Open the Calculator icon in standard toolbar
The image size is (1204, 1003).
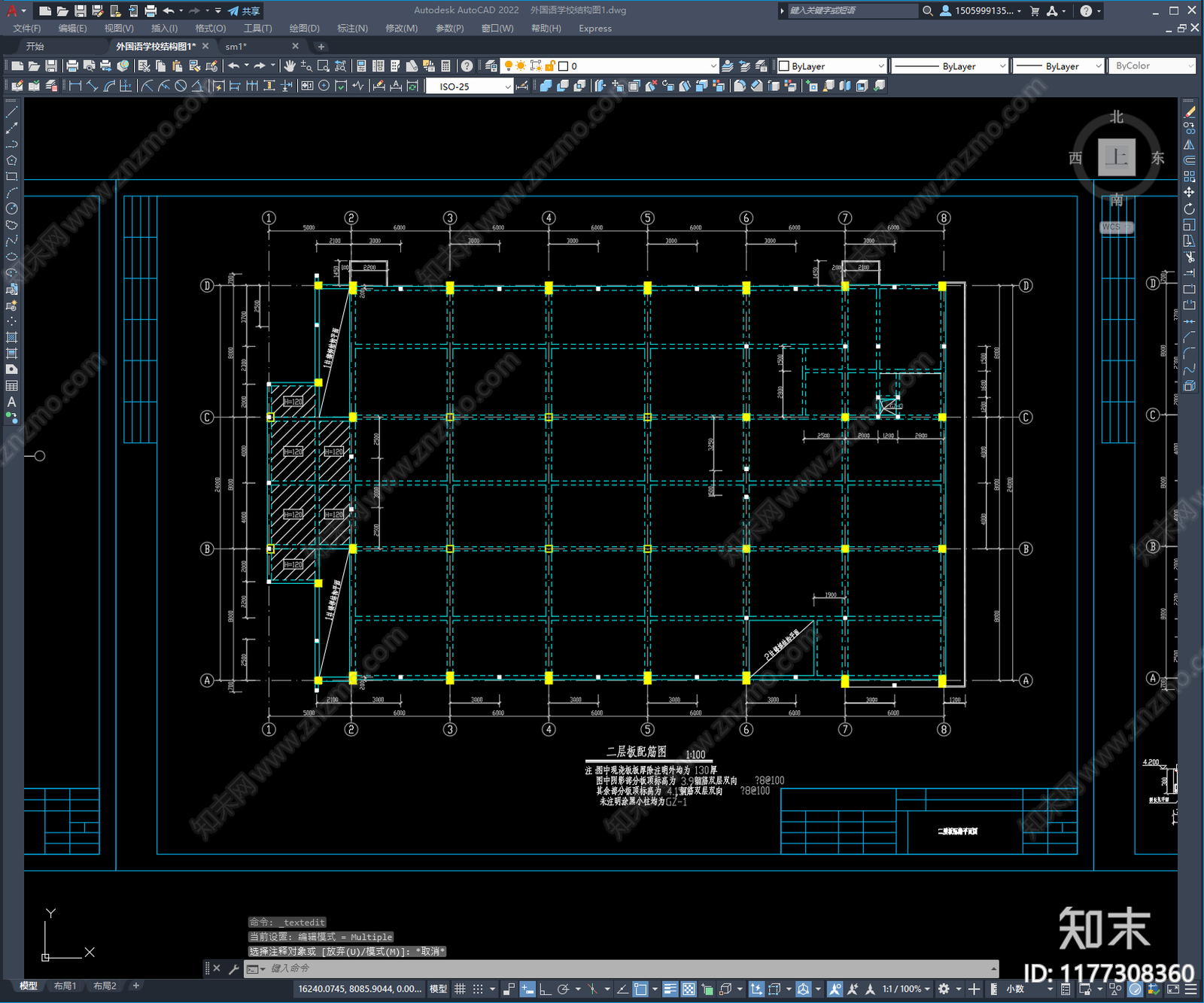[446, 66]
